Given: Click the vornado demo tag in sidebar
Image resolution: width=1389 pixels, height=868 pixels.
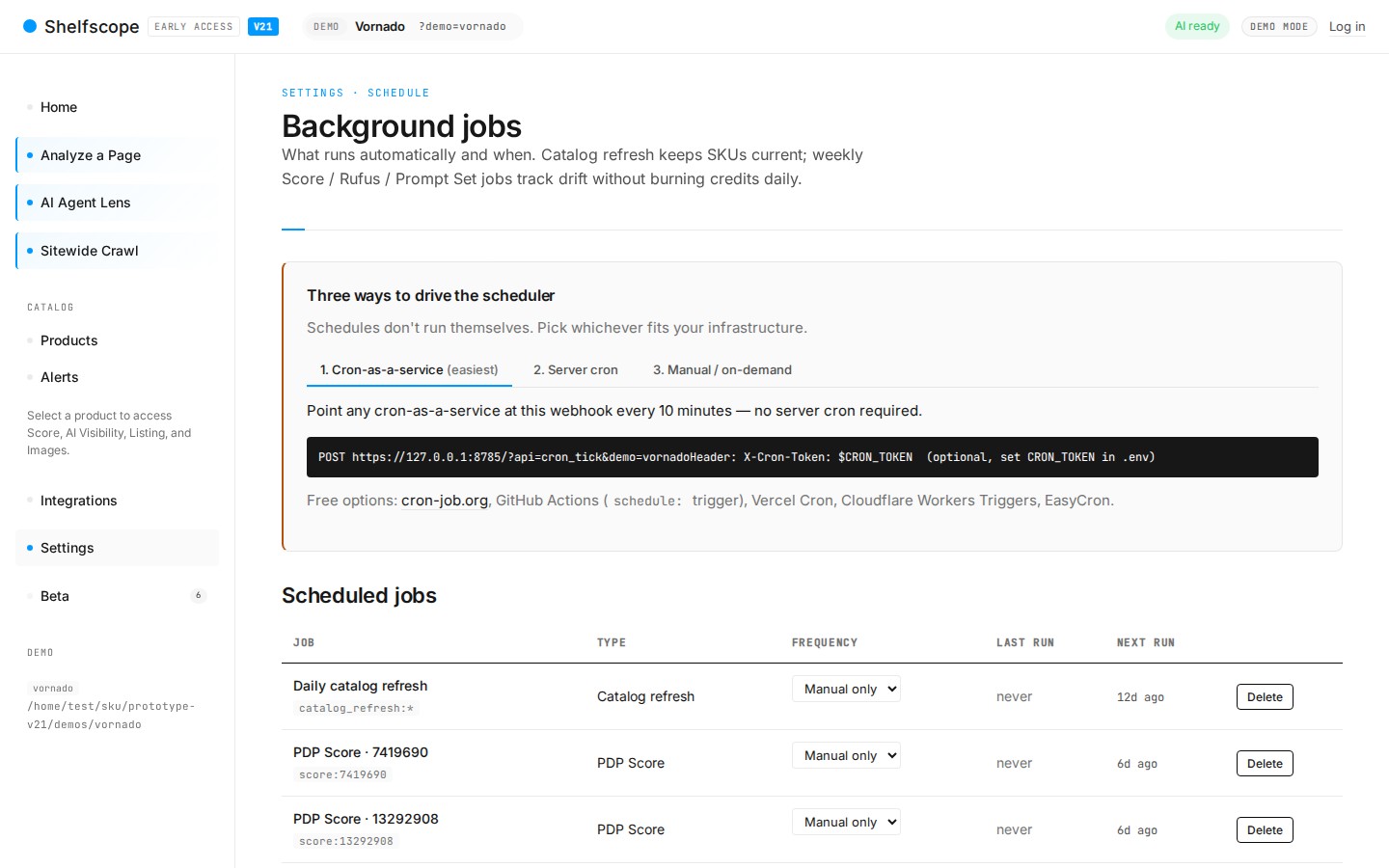Looking at the screenshot, I should click(x=53, y=689).
